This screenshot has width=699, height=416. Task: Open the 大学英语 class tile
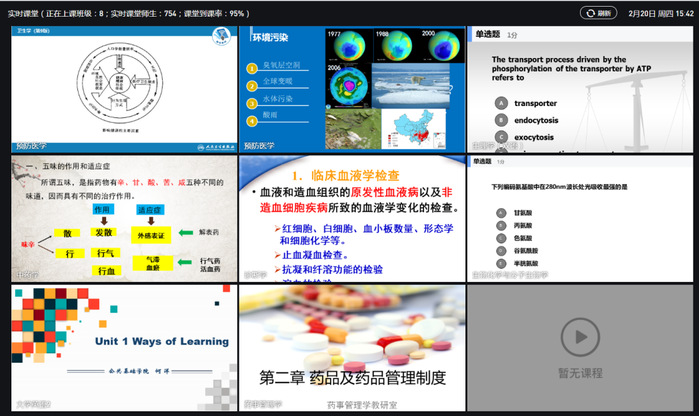124,348
